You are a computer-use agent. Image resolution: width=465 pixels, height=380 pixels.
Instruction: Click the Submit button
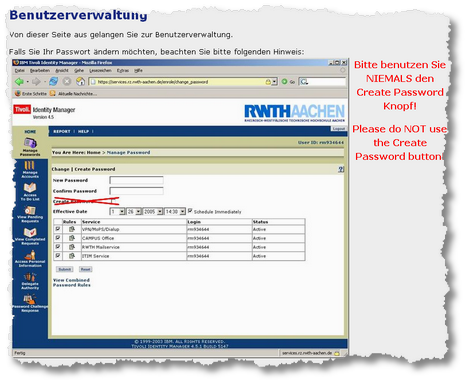65,269
